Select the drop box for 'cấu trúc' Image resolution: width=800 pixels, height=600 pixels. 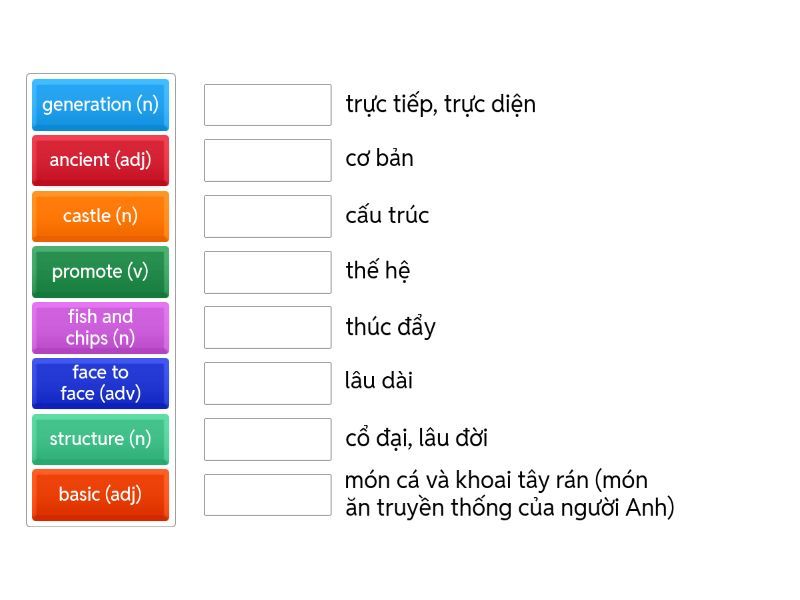tap(267, 216)
